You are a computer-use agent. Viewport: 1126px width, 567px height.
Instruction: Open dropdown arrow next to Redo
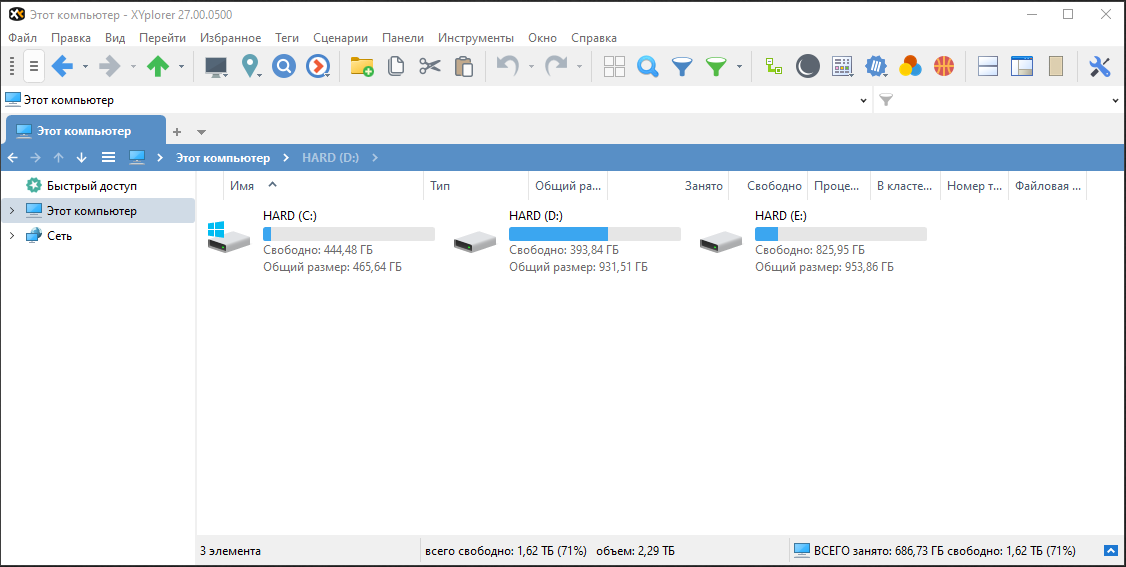pos(579,67)
